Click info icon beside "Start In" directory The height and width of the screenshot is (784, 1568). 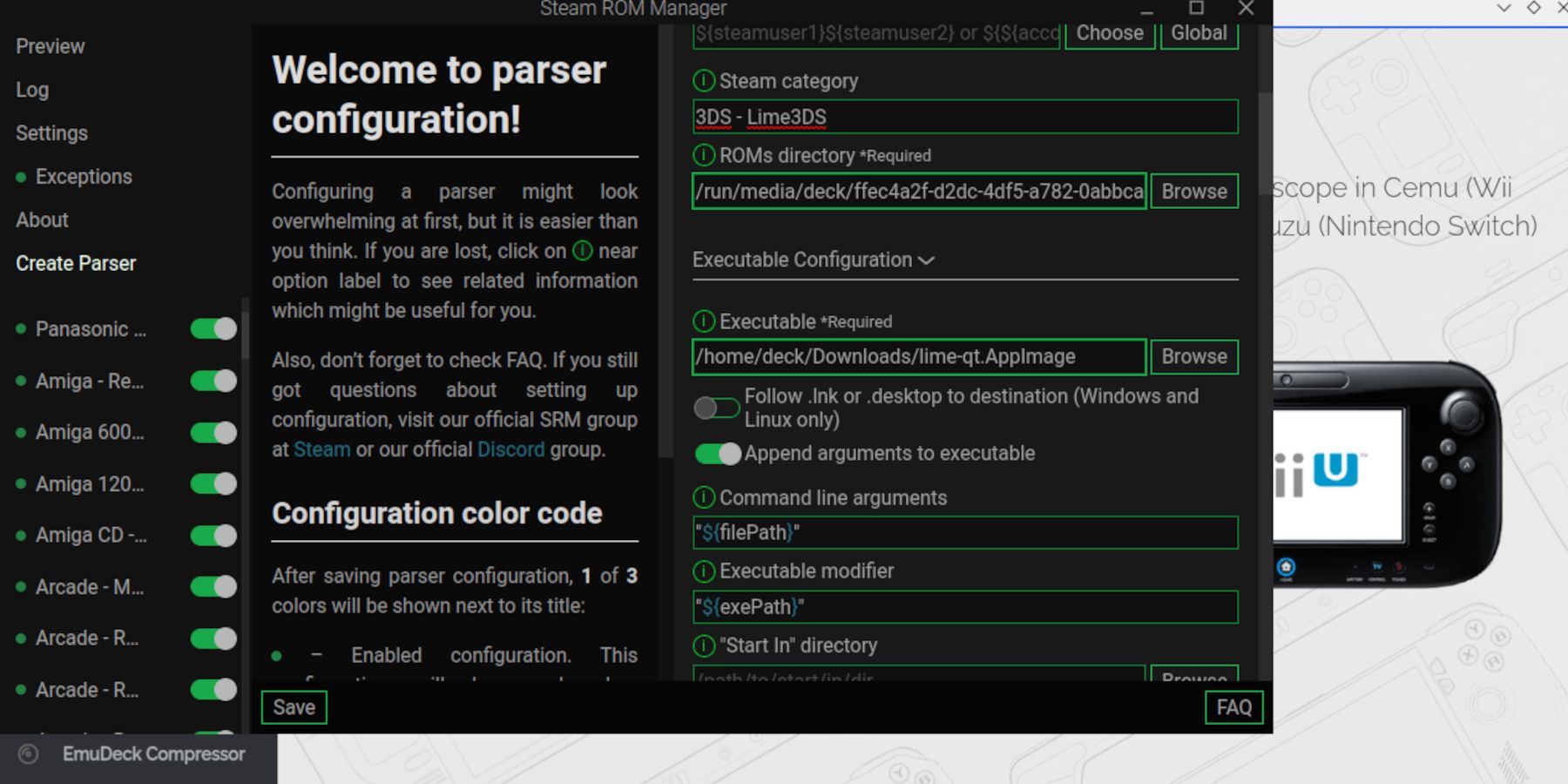(704, 645)
